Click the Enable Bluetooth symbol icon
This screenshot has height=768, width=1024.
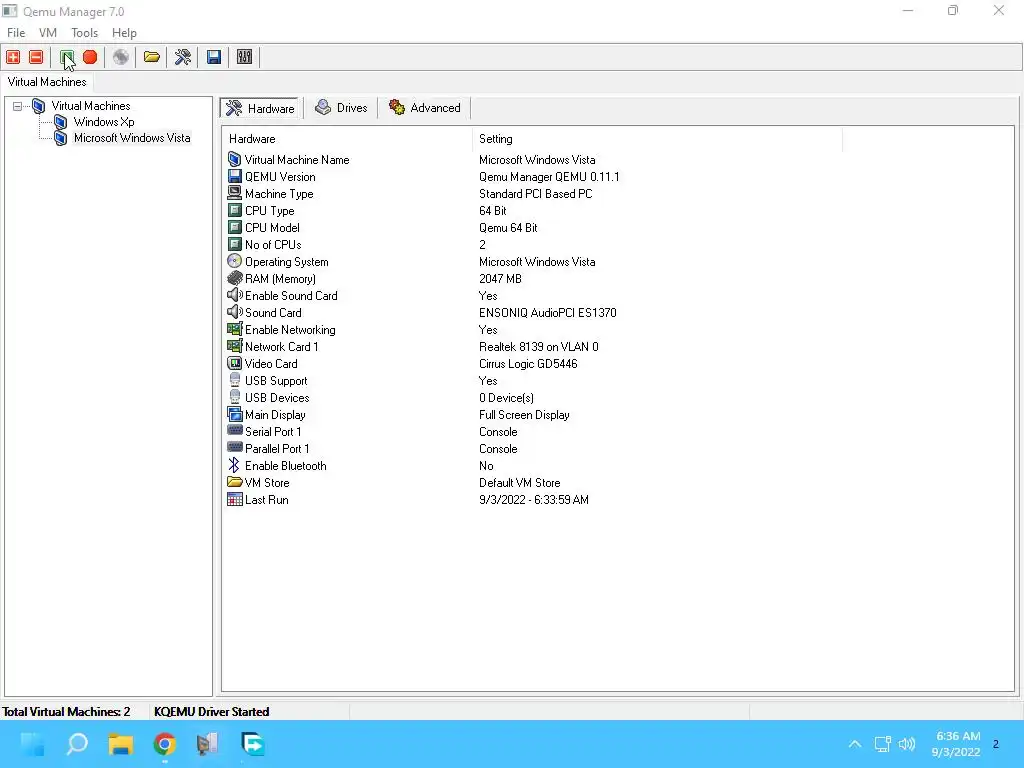coord(234,465)
